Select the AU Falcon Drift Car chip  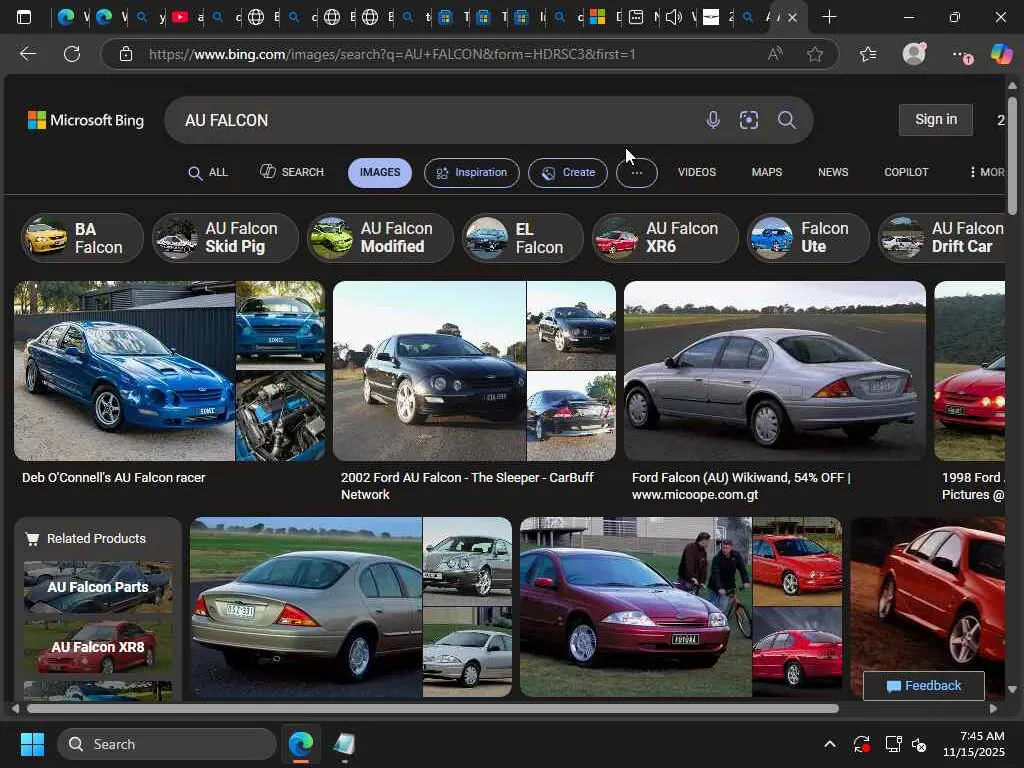(x=942, y=238)
